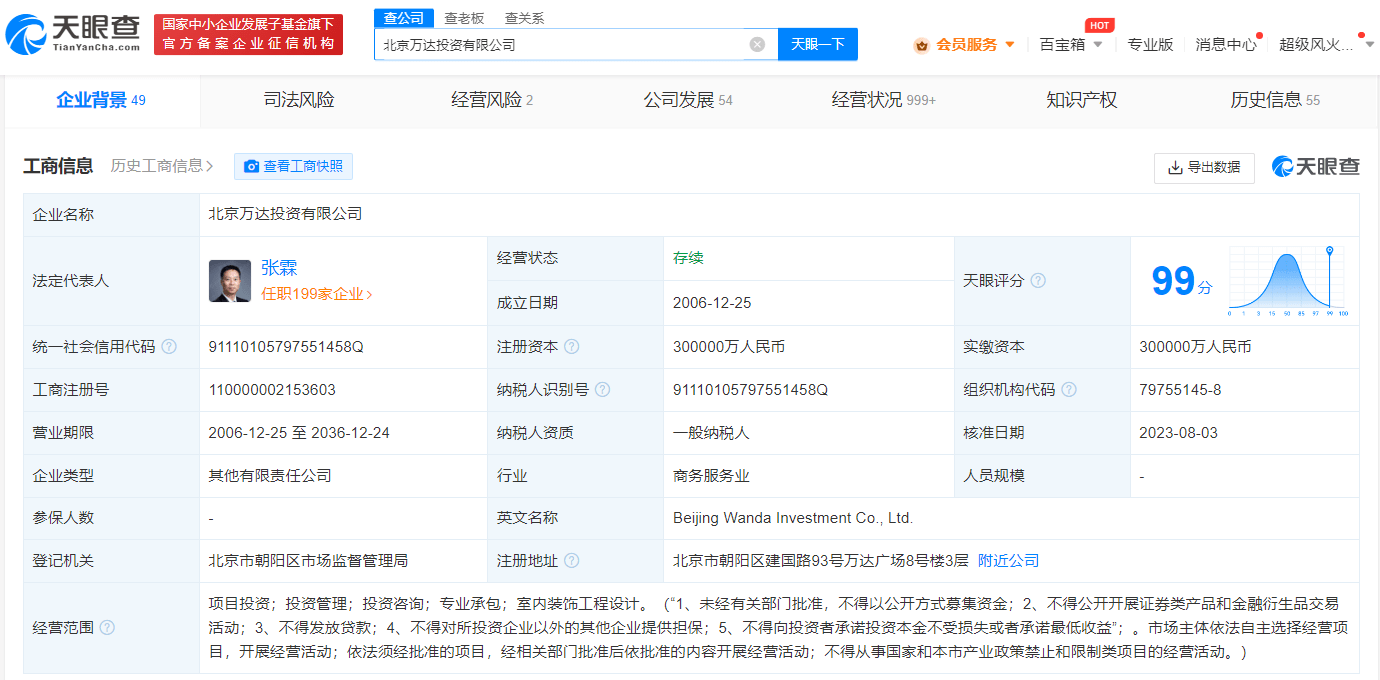Open the red 官方备案企业征信机构 banner
This screenshot has width=1380, height=680.
click(x=248, y=34)
